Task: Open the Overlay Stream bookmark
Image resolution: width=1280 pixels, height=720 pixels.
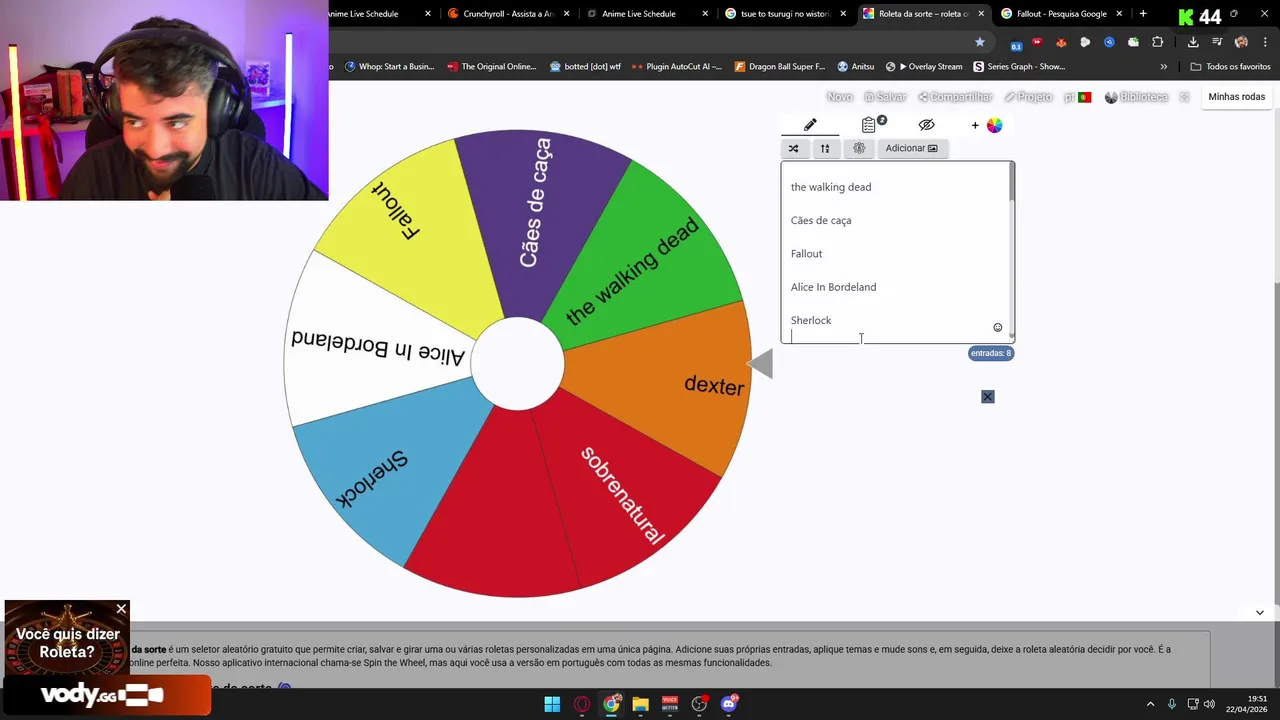Action: pos(924,67)
